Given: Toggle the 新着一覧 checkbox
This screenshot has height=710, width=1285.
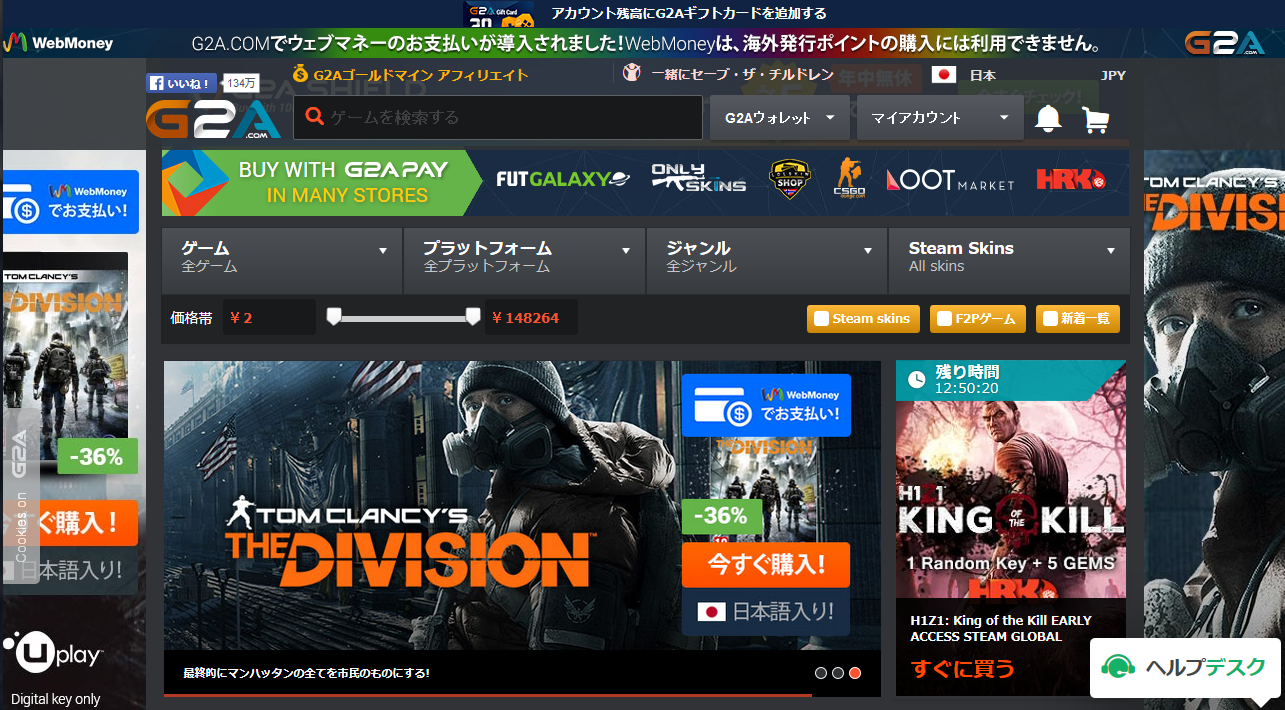Looking at the screenshot, I should pyautogui.click(x=1050, y=319).
